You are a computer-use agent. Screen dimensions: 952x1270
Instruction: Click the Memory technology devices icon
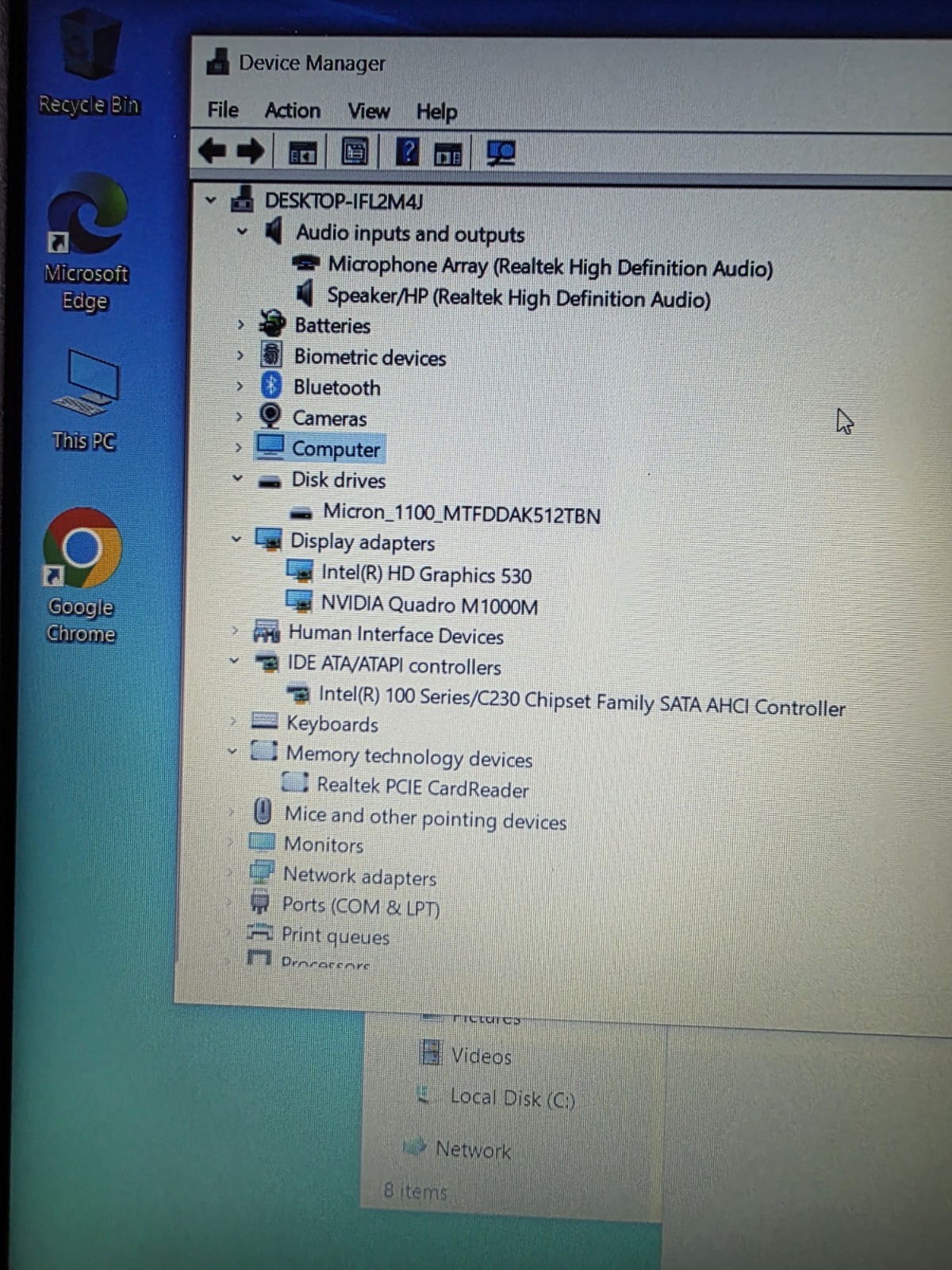pyautogui.click(x=263, y=751)
